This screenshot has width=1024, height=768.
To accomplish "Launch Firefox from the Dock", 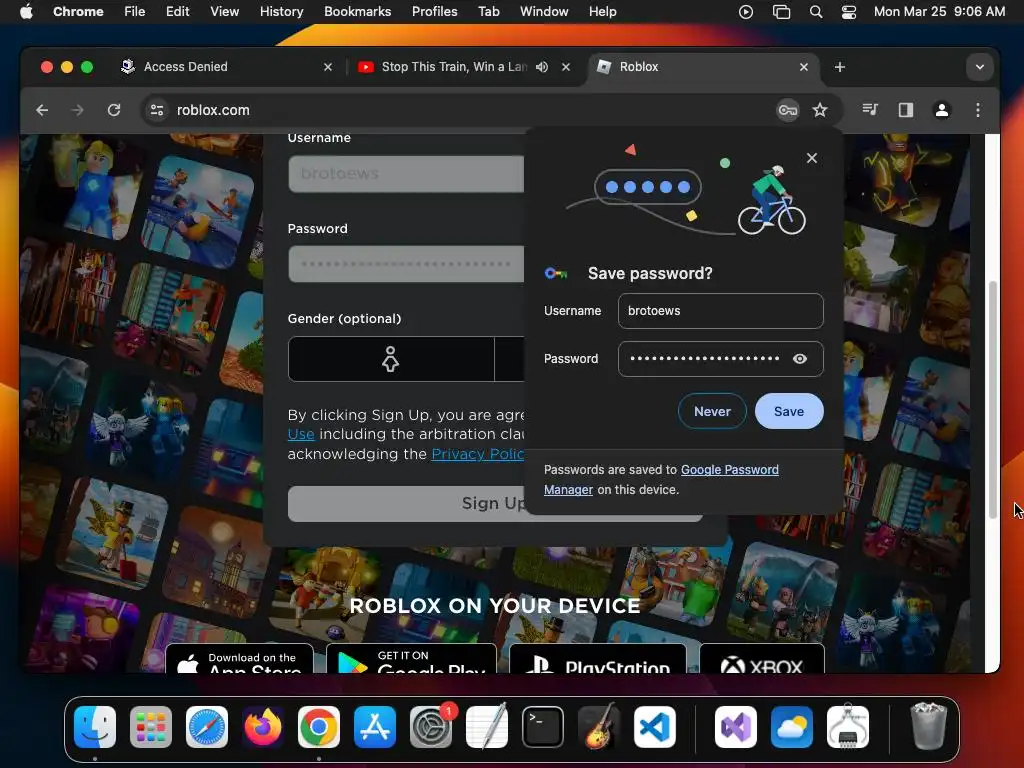I will pos(263,727).
